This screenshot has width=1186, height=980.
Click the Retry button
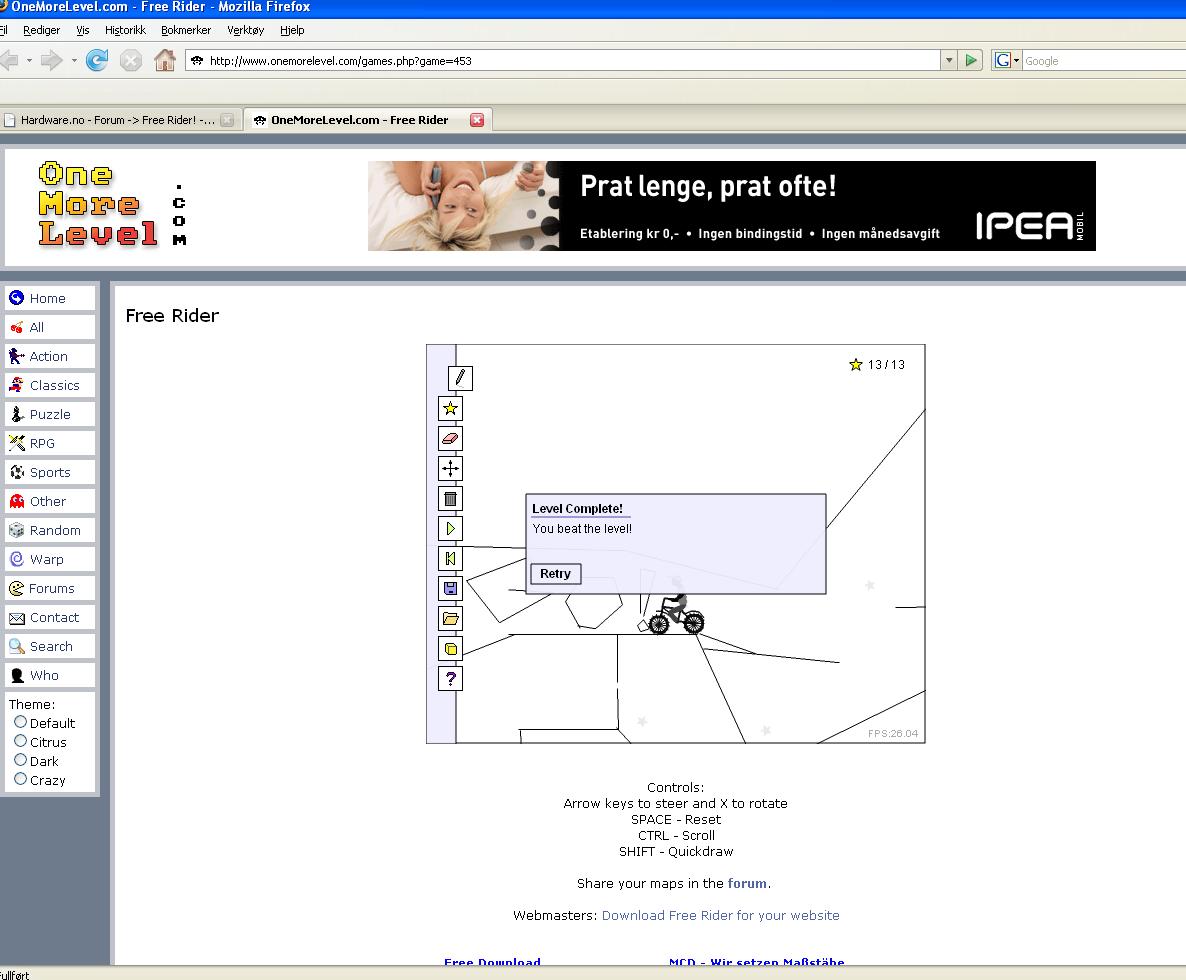click(x=555, y=574)
